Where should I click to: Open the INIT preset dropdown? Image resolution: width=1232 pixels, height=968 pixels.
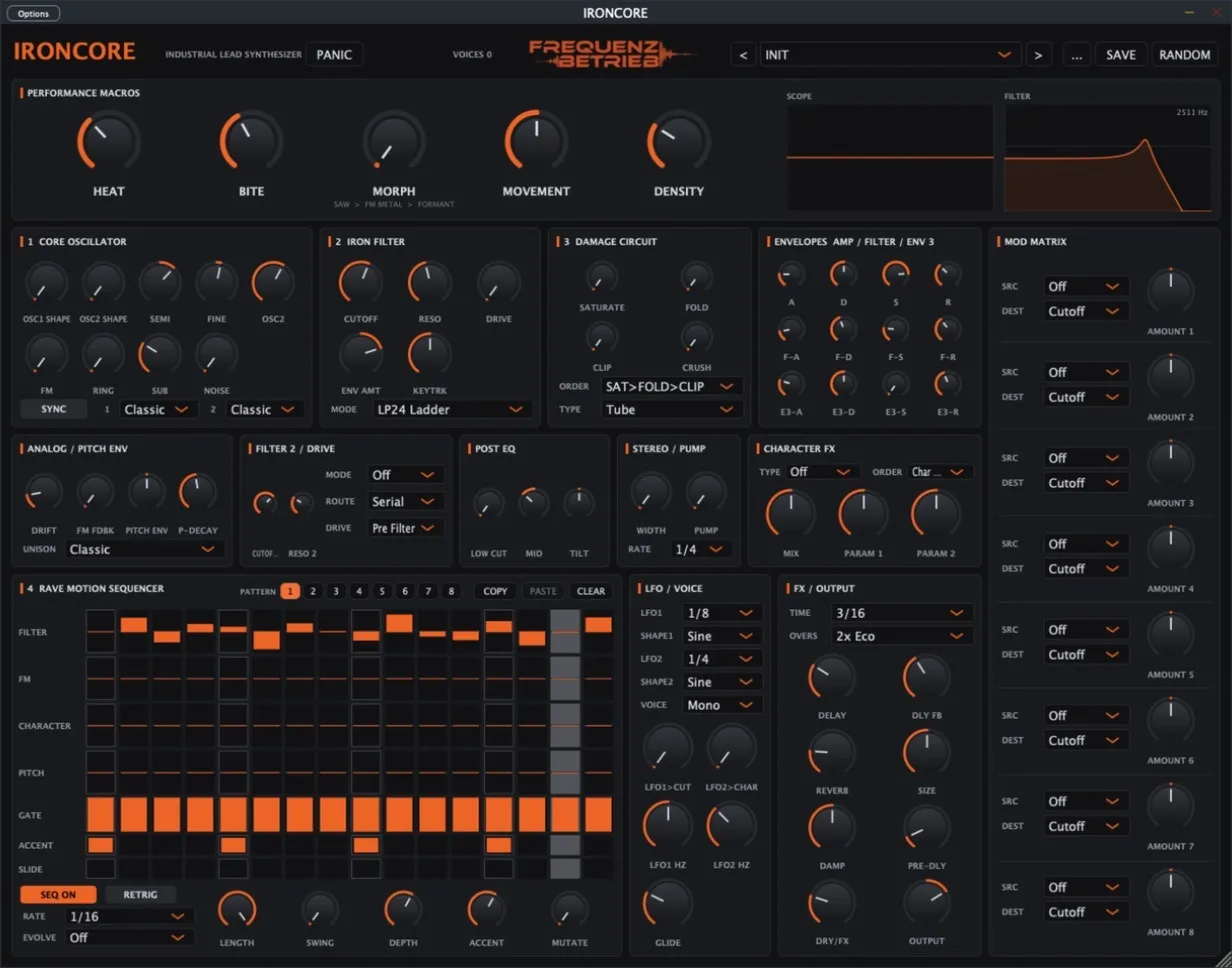click(x=890, y=54)
